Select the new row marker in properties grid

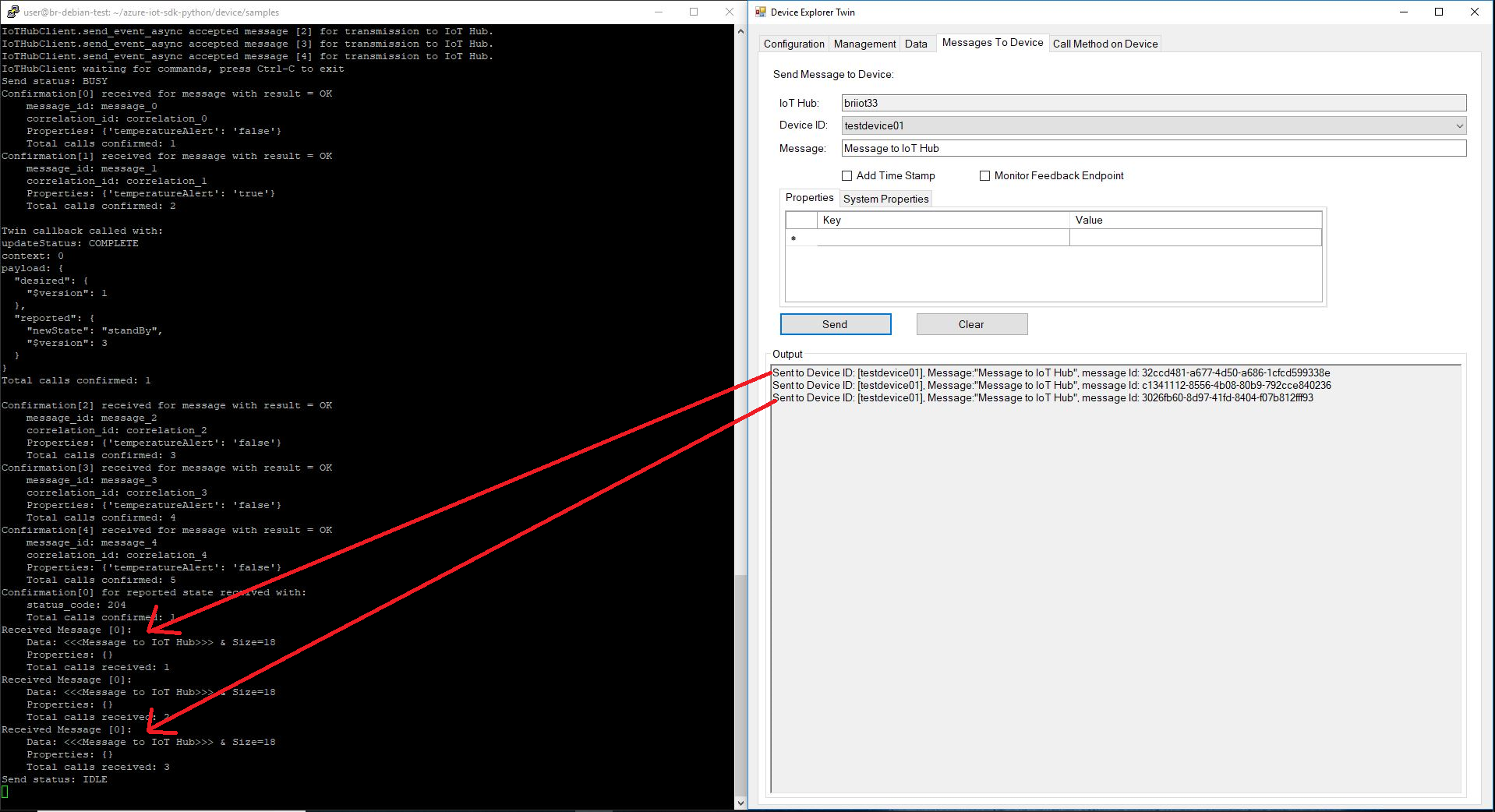[801, 238]
